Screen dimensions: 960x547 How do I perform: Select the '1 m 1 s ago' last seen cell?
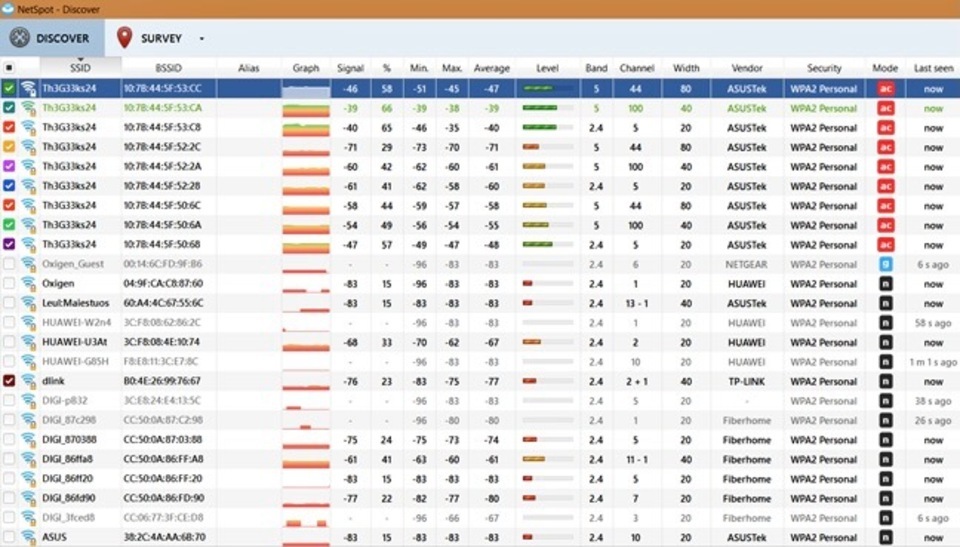933,362
